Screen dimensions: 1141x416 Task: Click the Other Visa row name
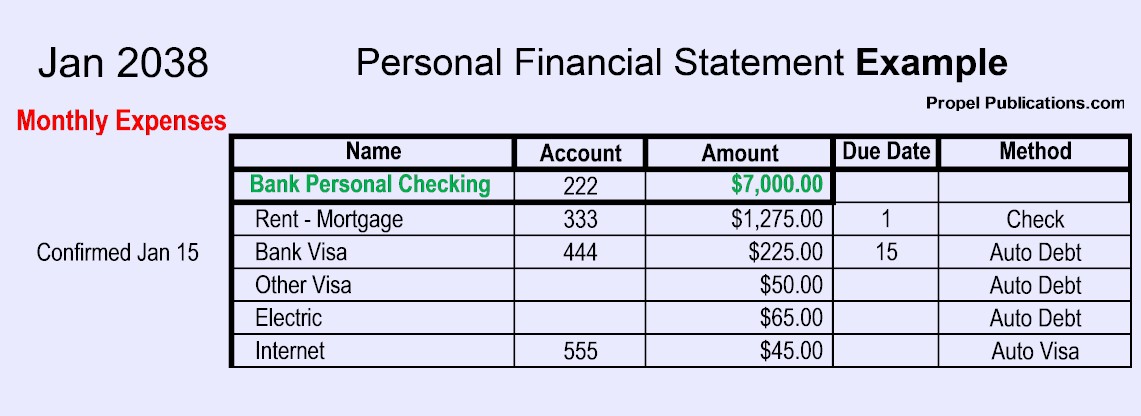tap(303, 285)
